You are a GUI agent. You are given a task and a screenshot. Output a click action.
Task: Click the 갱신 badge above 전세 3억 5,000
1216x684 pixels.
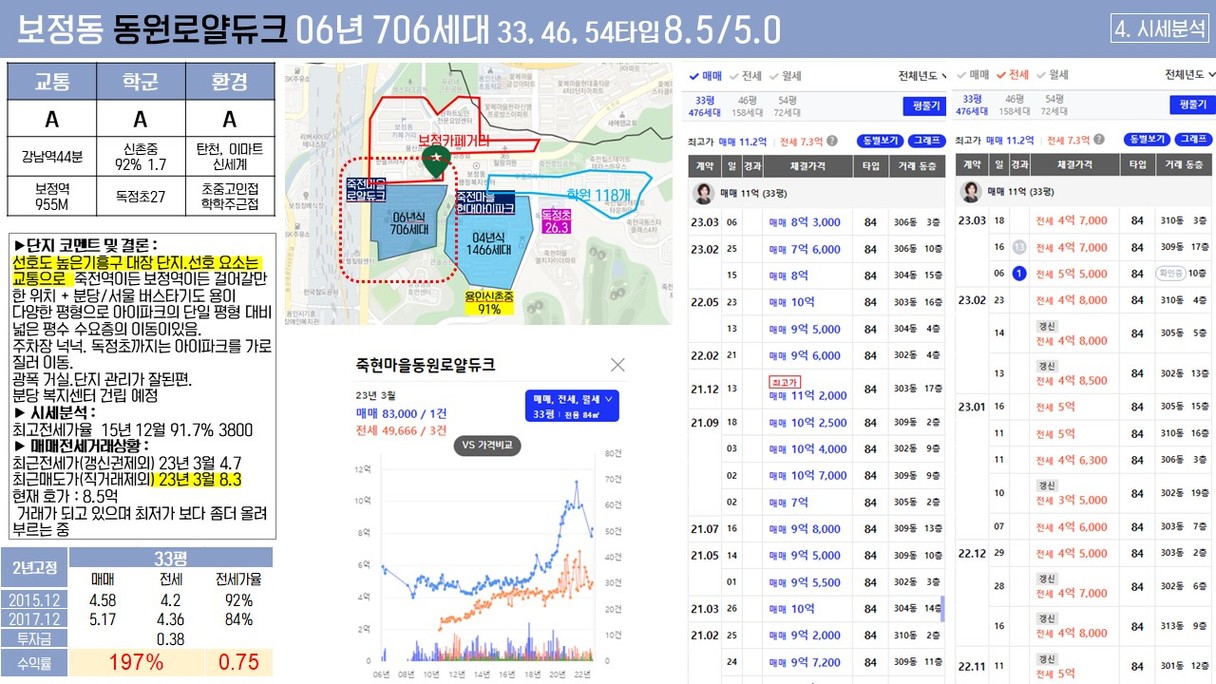(x=1046, y=486)
